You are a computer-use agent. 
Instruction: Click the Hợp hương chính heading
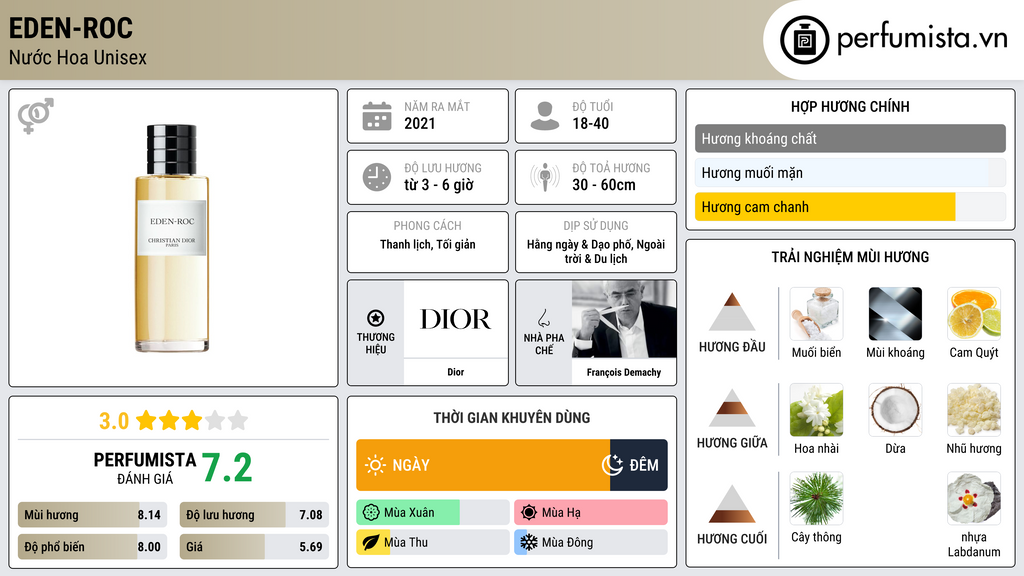point(850,106)
